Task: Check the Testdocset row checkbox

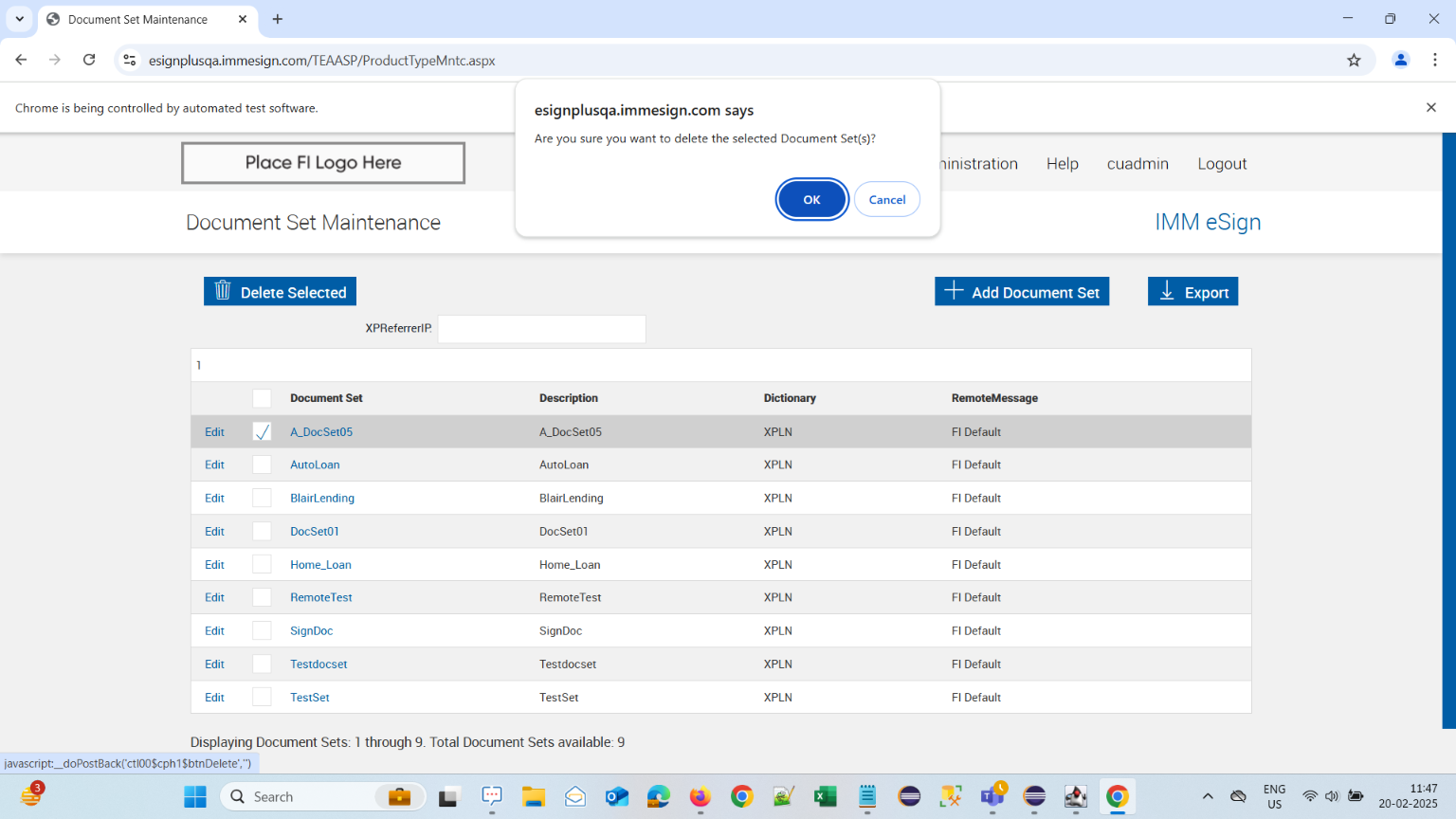Action: tap(262, 664)
